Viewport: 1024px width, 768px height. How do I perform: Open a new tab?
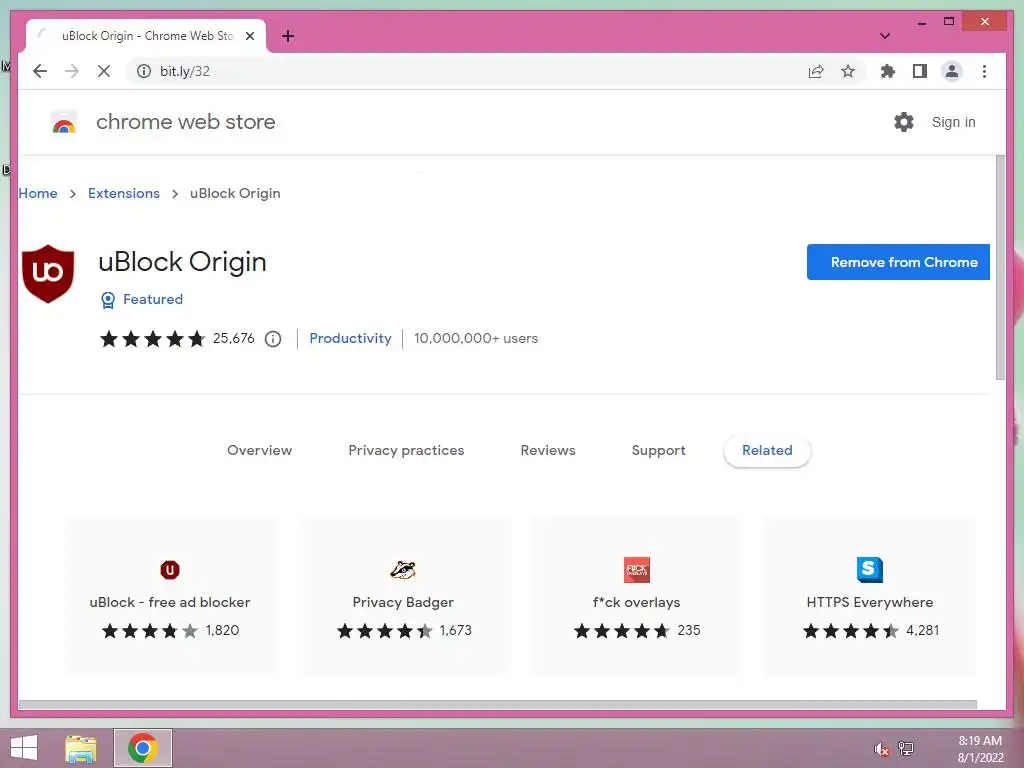(288, 36)
